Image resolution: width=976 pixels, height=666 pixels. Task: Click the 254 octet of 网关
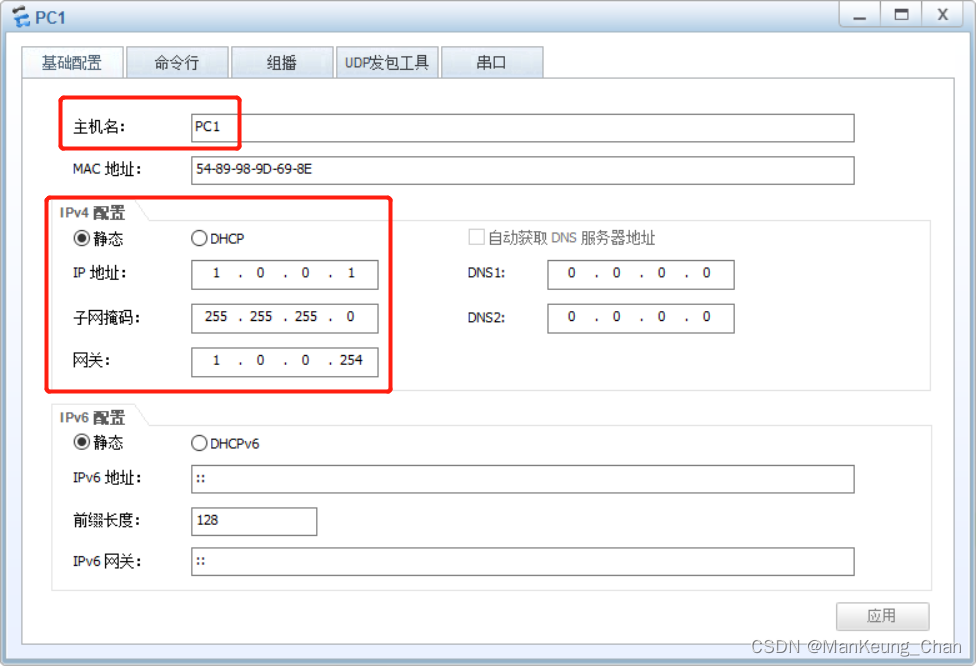(x=351, y=360)
